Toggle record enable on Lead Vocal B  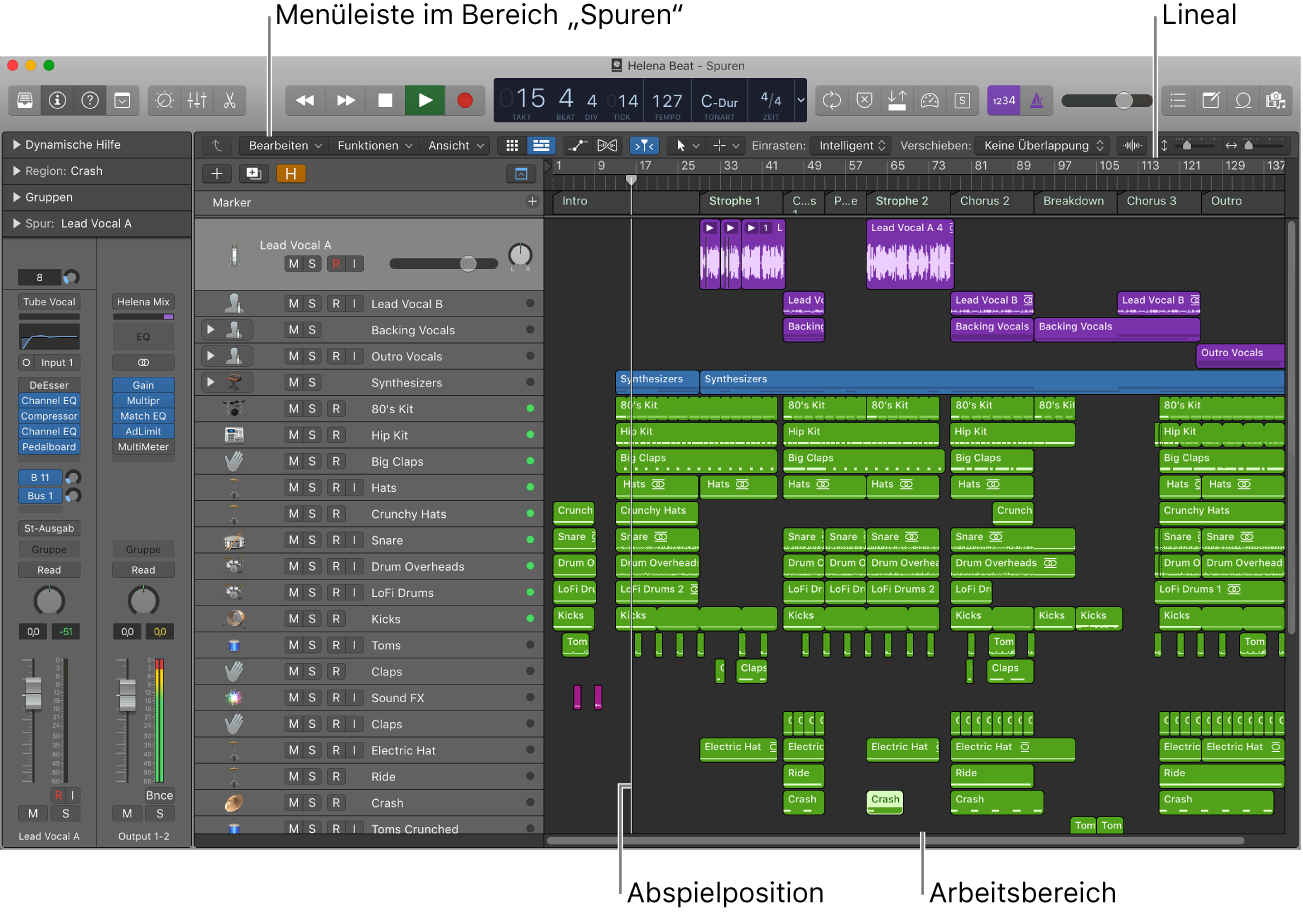[336, 304]
